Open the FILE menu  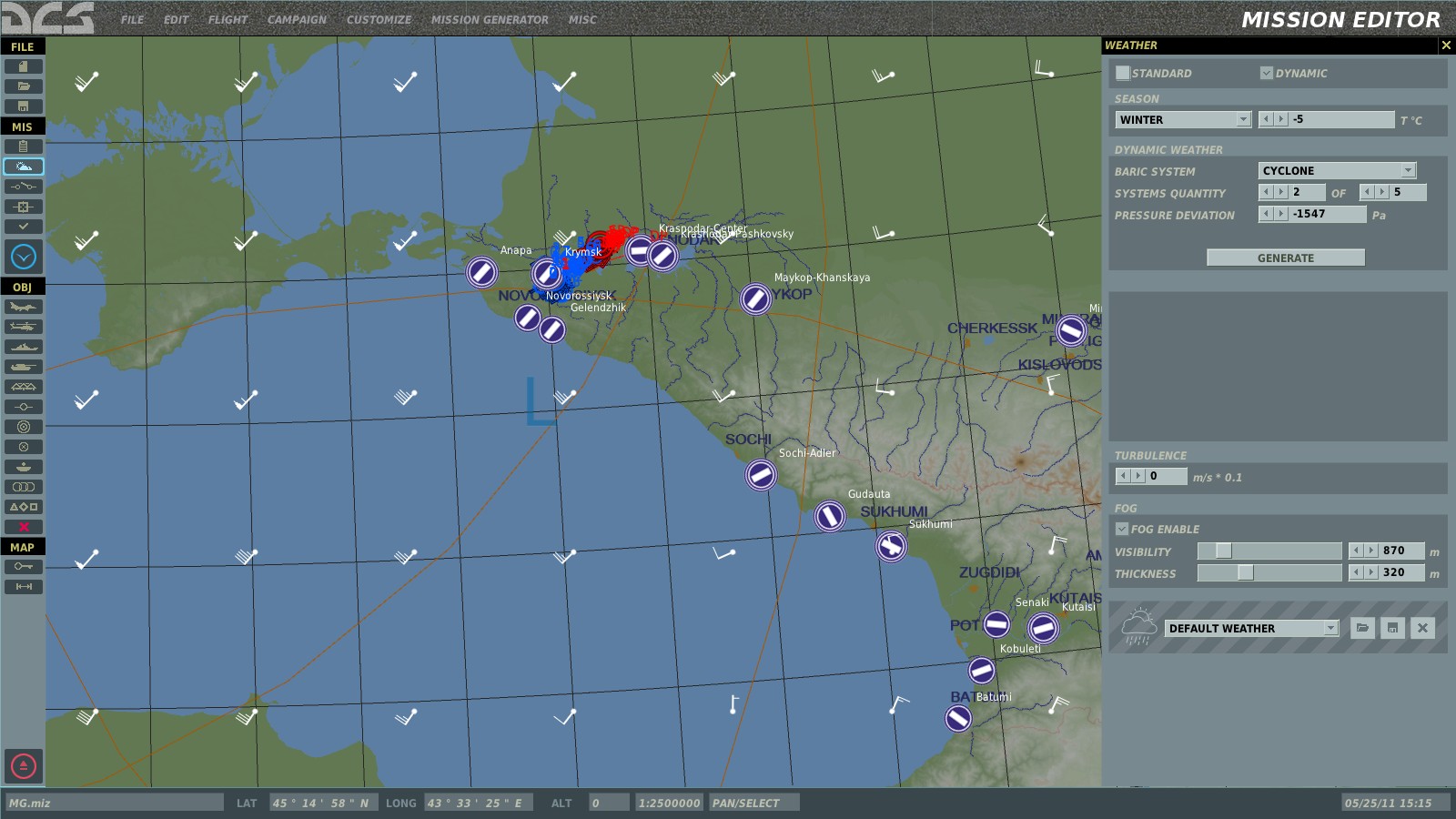point(133,19)
